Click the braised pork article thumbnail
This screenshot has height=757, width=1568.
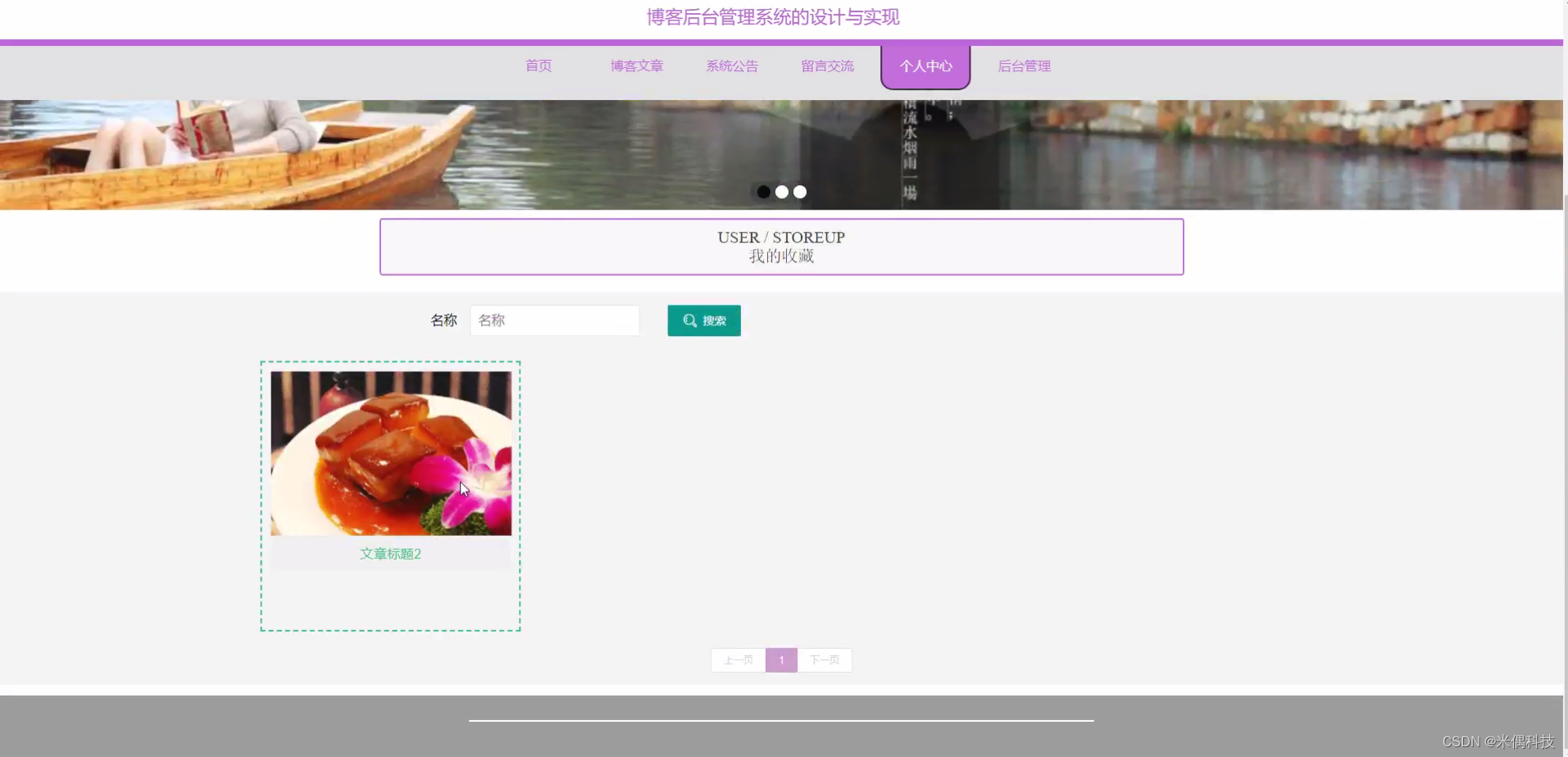coord(390,452)
